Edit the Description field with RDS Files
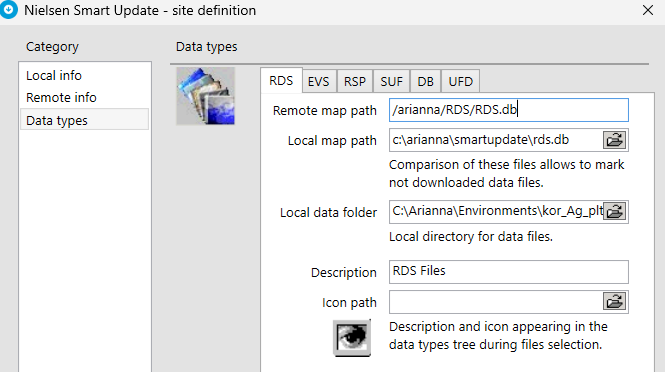This screenshot has height=372, width=665. pos(509,271)
